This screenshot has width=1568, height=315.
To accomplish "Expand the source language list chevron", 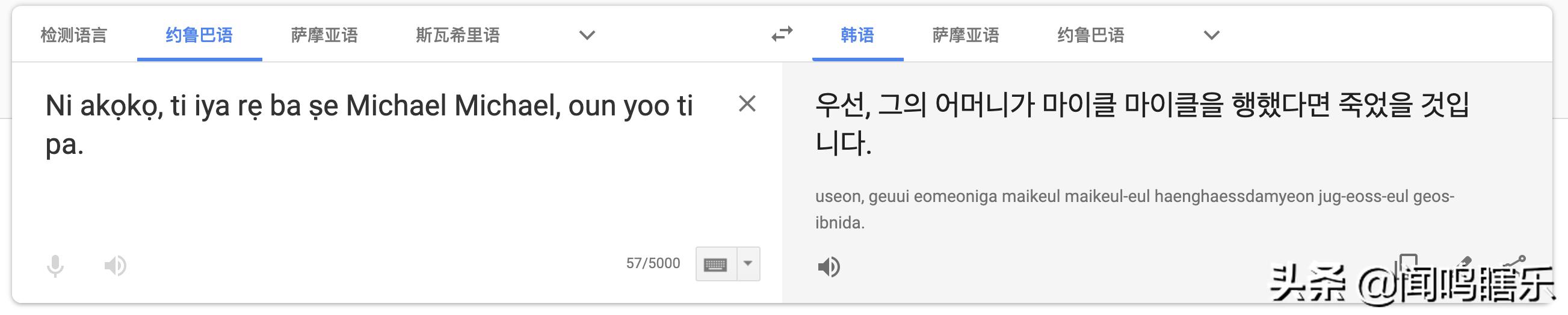I will [x=587, y=35].
